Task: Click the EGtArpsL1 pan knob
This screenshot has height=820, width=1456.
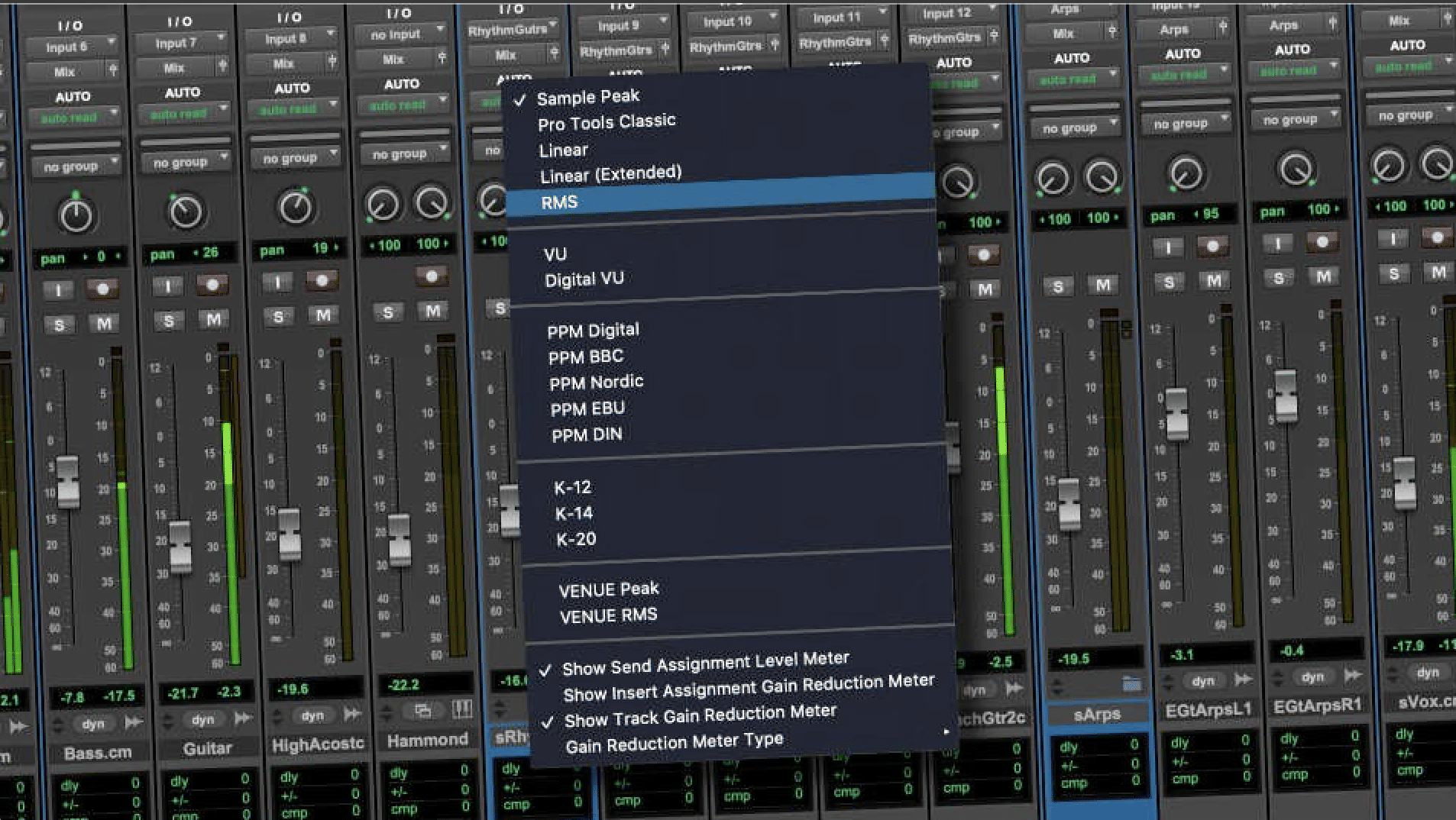Action: pos(1186,174)
